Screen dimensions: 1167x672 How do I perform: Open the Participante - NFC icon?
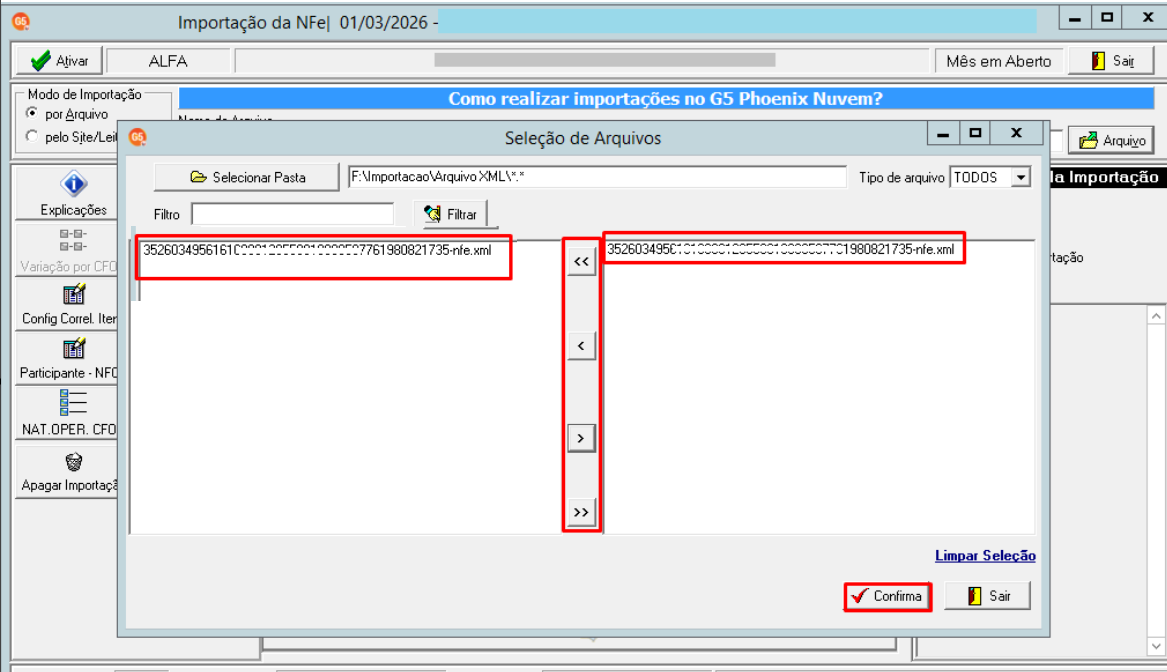pyautogui.click(x=74, y=349)
